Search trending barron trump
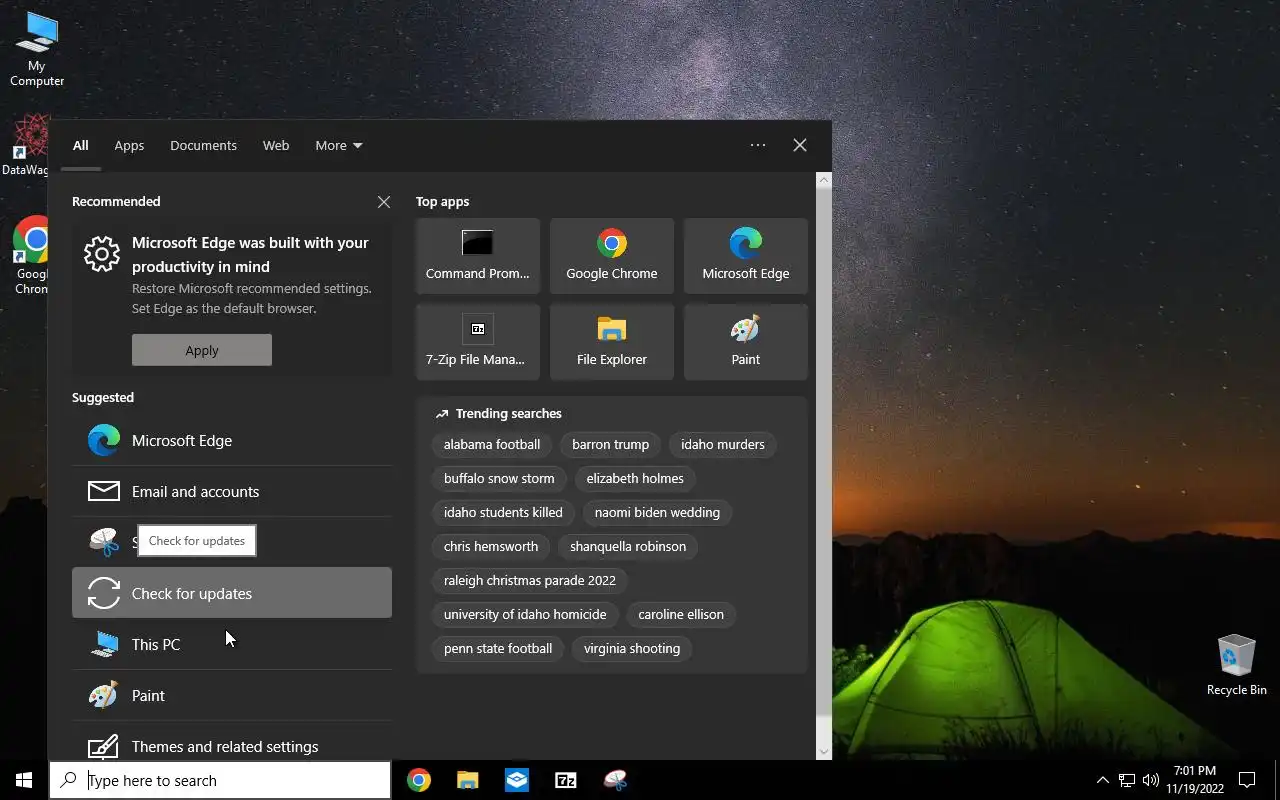This screenshot has width=1280, height=800. click(610, 444)
